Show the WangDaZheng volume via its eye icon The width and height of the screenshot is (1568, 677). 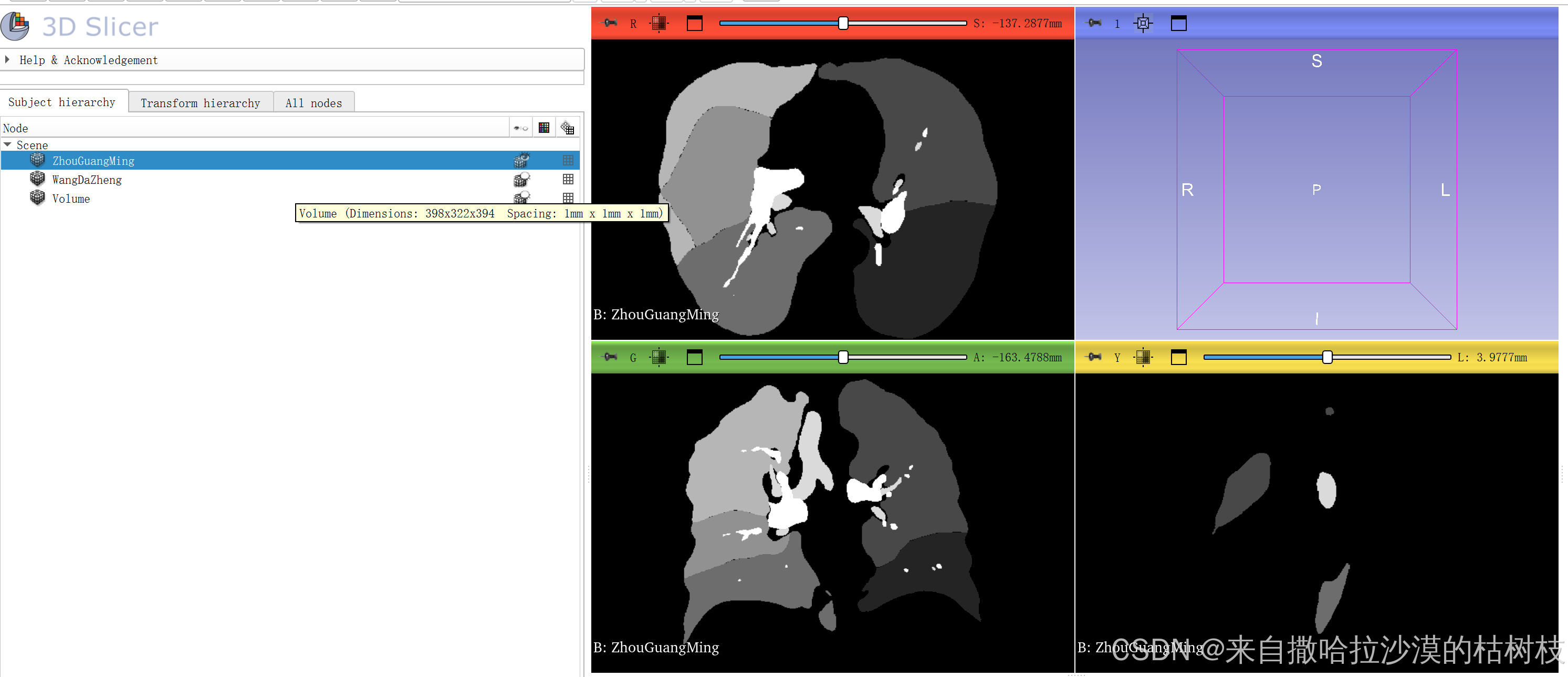click(521, 180)
